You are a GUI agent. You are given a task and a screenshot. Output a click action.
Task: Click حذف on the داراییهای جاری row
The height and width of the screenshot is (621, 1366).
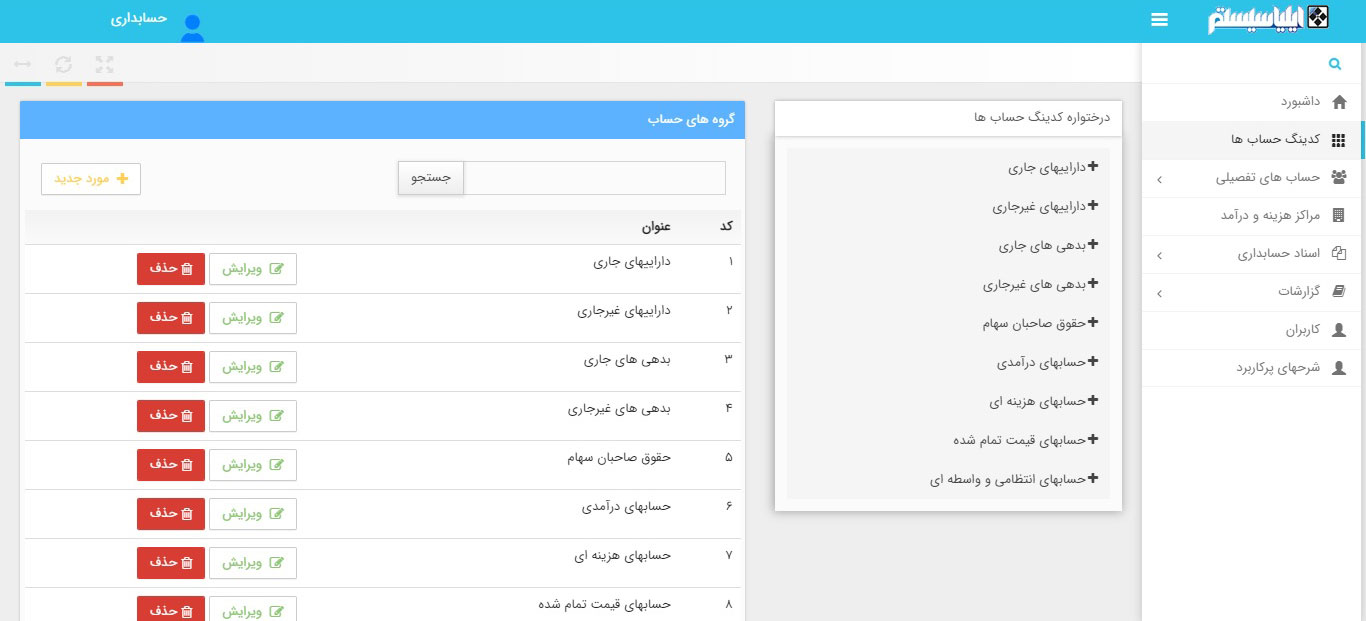pos(170,268)
